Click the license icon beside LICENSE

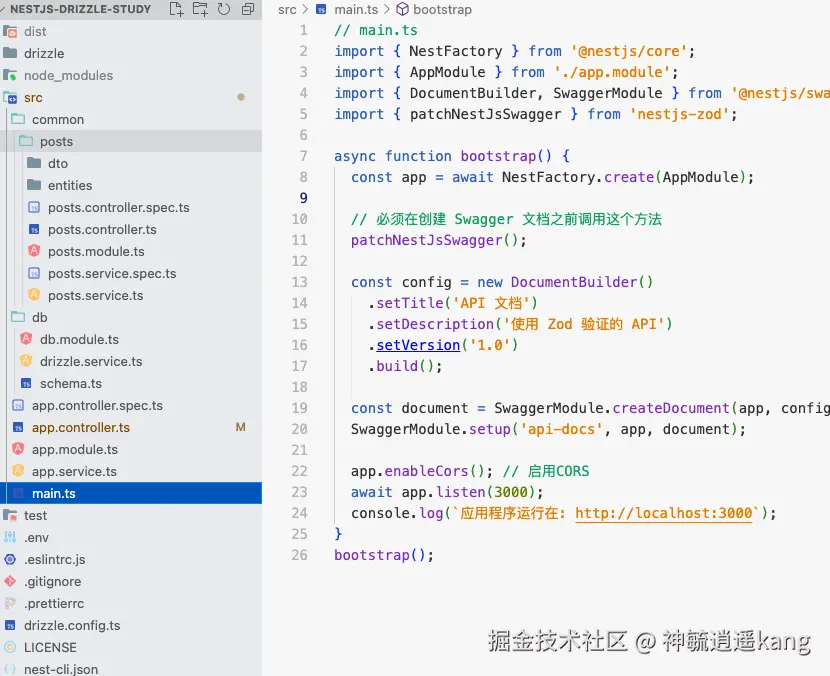point(10,647)
